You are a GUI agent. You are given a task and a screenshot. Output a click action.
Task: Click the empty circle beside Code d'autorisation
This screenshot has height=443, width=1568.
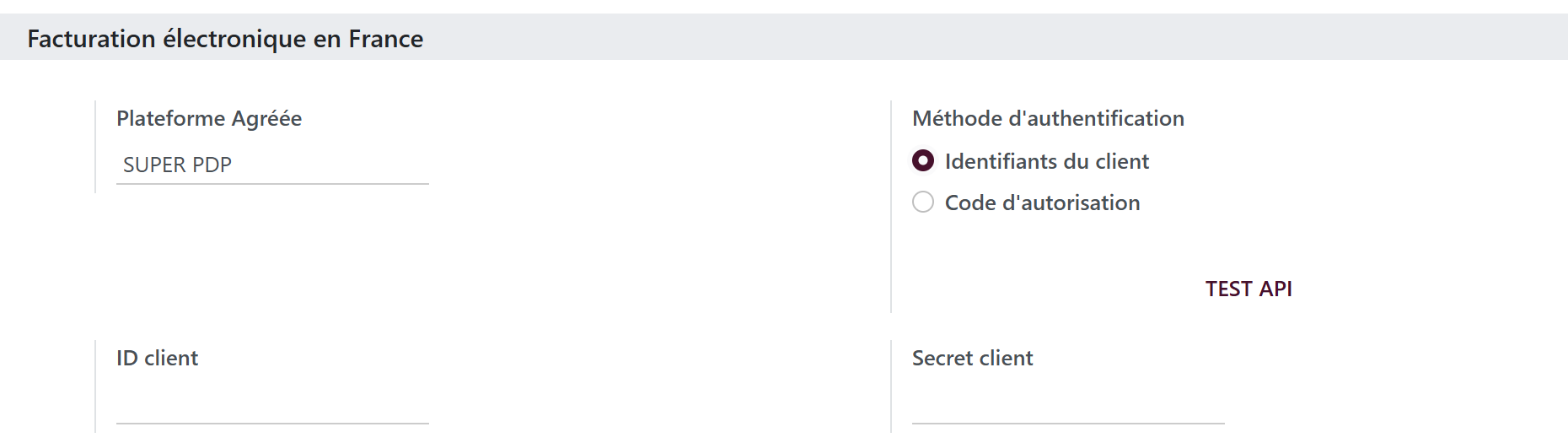[x=923, y=202]
